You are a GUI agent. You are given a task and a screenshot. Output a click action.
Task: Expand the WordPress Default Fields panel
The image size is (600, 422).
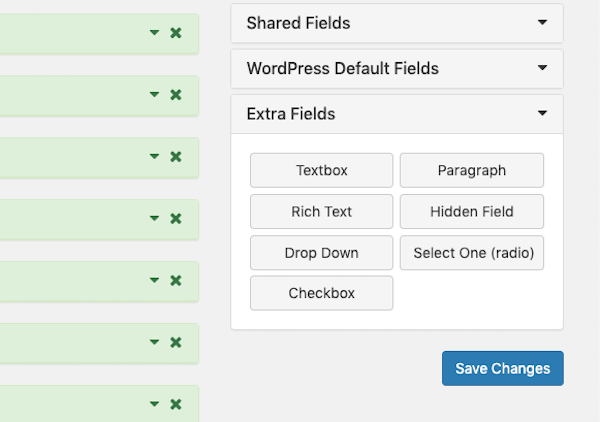[397, 69]
